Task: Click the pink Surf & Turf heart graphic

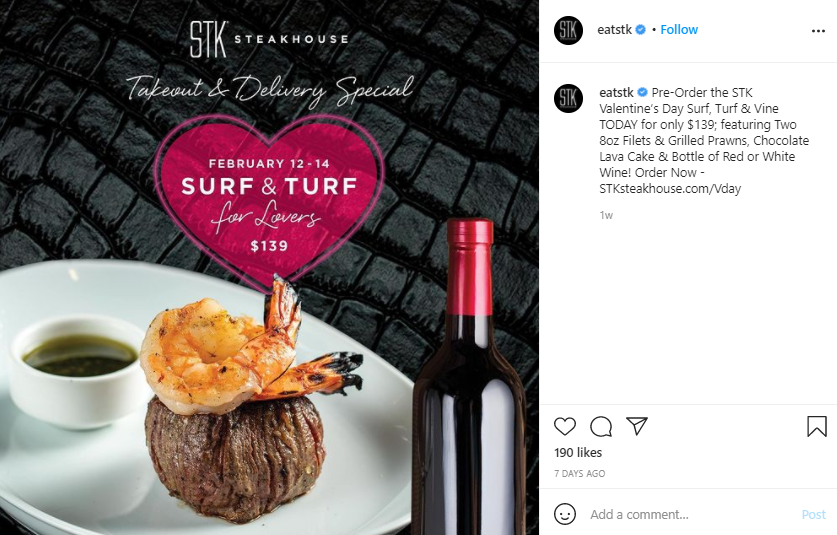Action: click(265, 202)
